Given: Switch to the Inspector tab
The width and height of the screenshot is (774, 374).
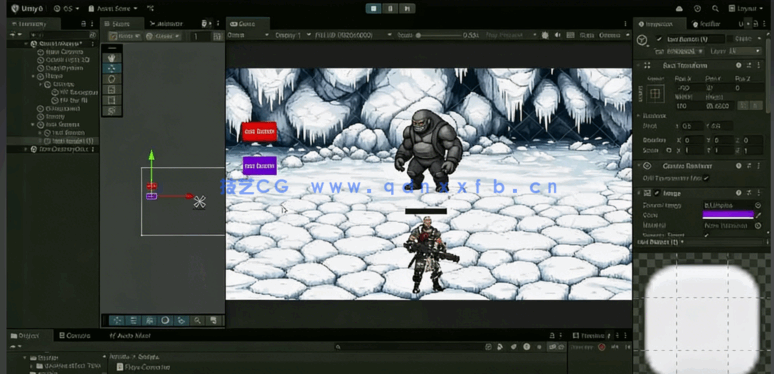Looking at the screenshot, I should (660, 24).
